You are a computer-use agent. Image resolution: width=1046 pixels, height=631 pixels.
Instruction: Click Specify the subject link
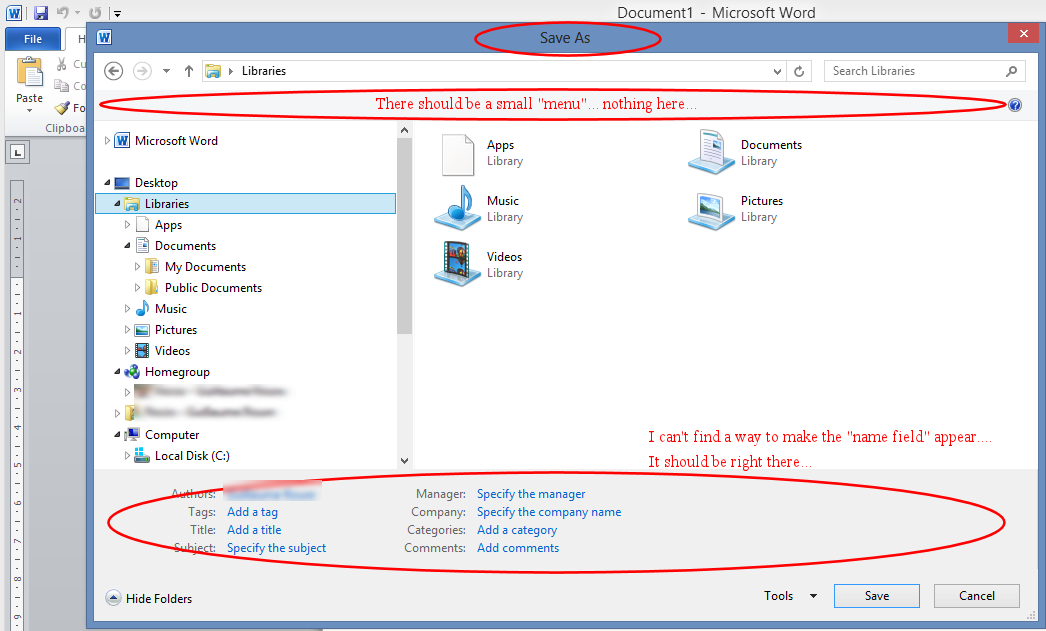[x=276, y=548]
